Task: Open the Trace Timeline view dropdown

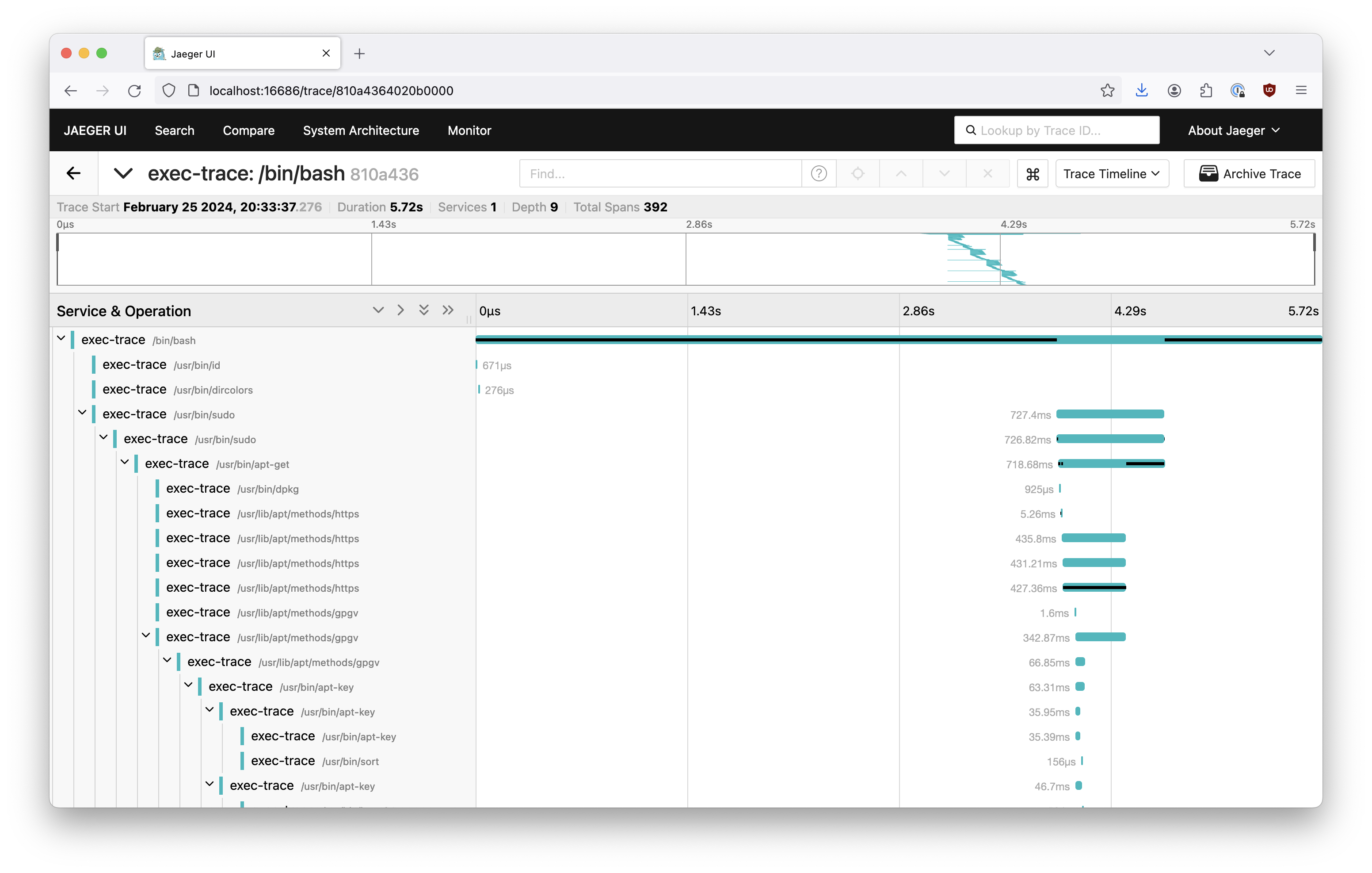Action: 1111,174
